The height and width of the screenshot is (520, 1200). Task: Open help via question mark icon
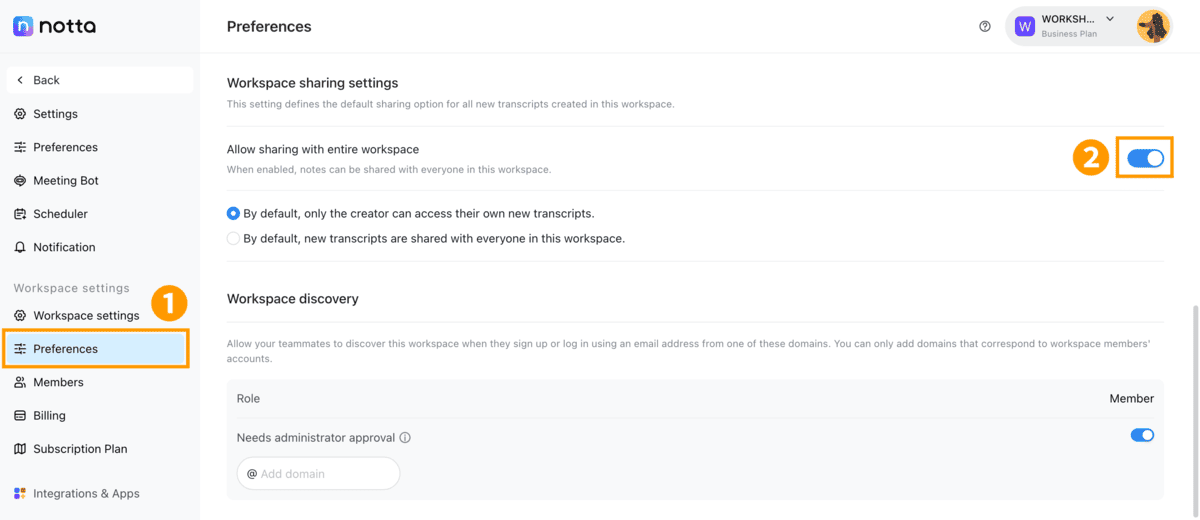(985, 26)
